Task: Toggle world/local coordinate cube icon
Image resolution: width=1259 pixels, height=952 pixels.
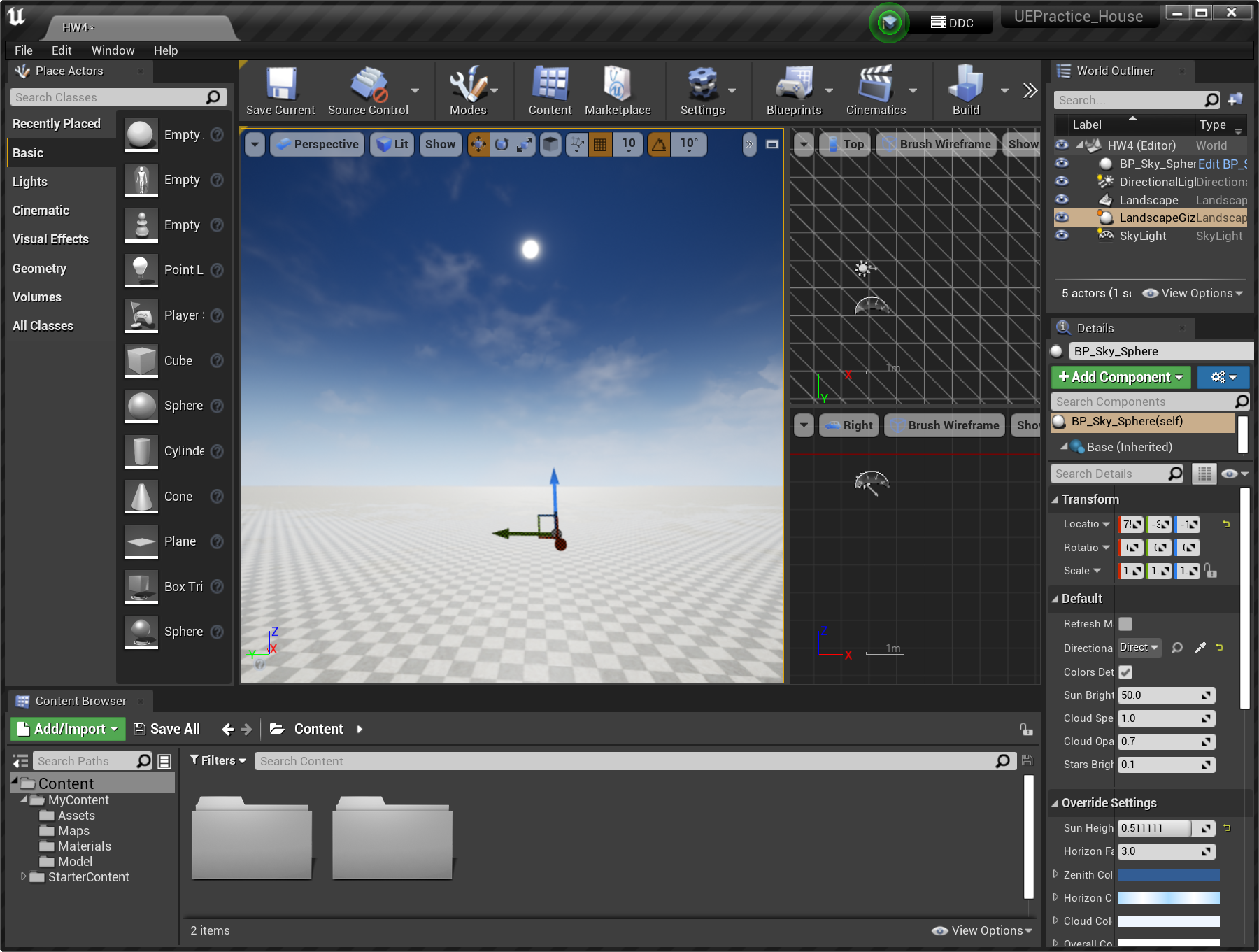Action: coord(550,144)
